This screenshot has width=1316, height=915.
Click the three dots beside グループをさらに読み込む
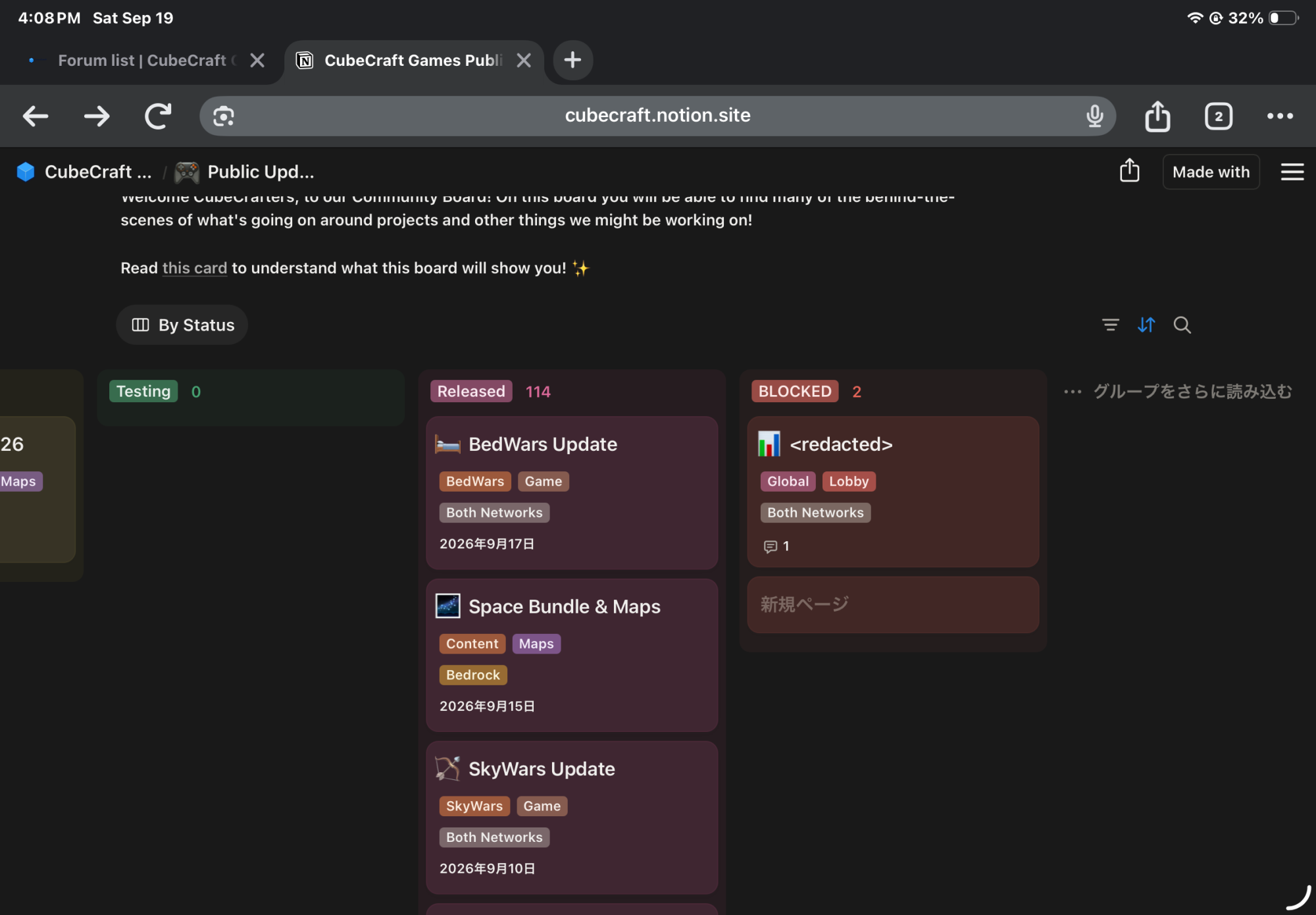point(1073,392)
